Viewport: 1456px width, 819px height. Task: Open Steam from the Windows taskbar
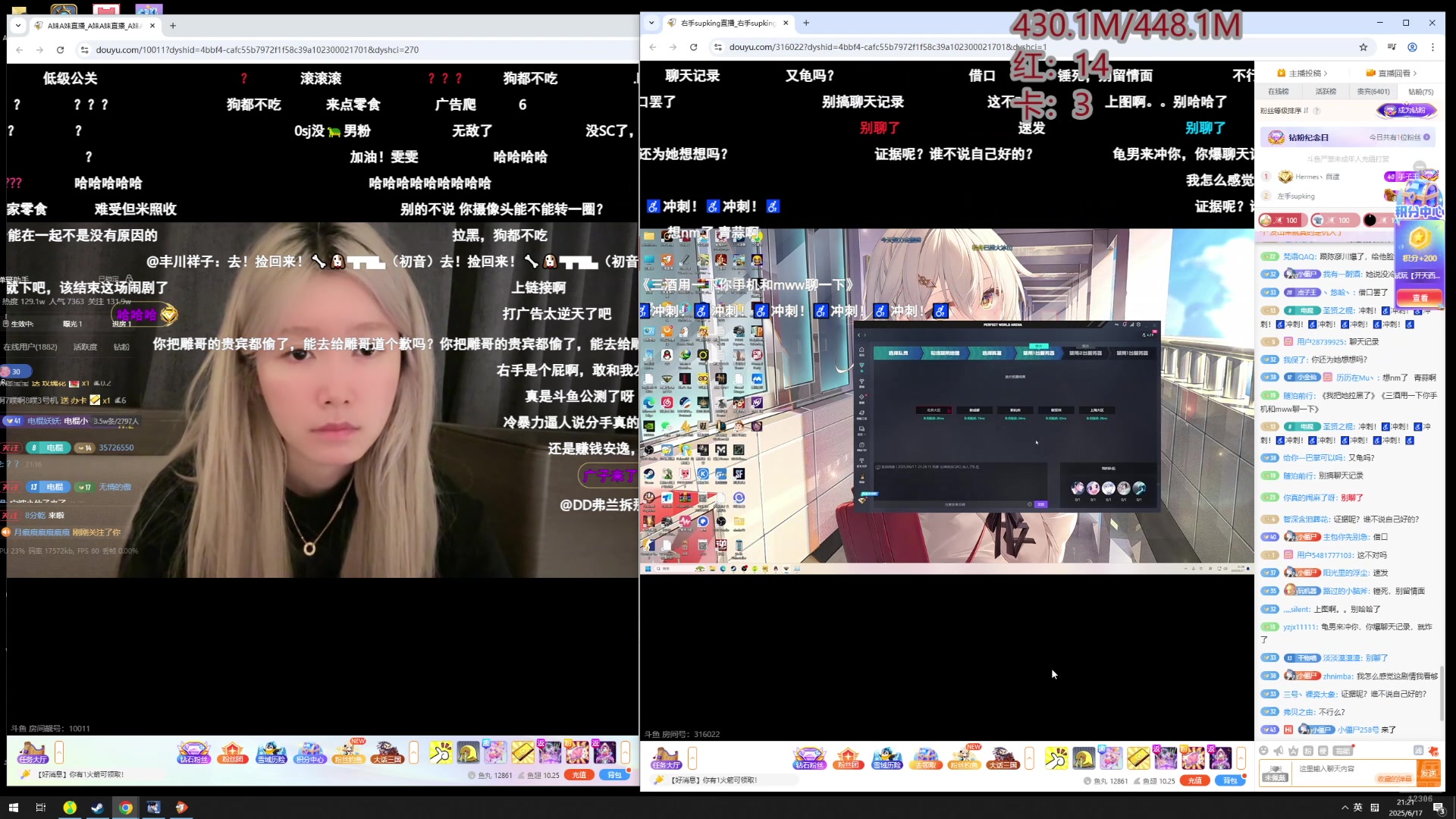97,808
